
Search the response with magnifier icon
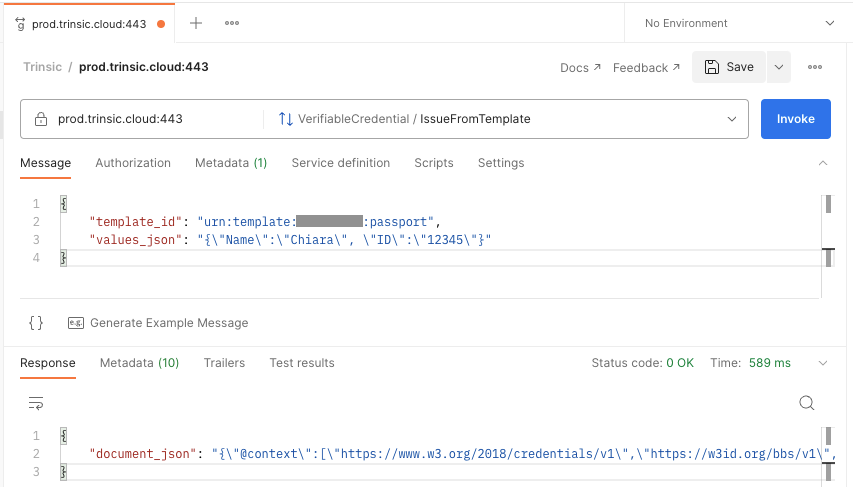(x=806, y=403)
